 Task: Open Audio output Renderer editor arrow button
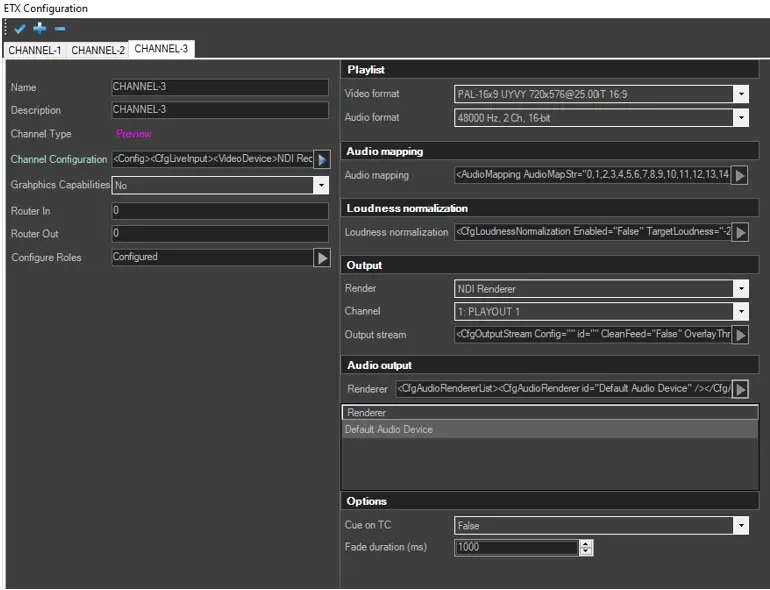click(740, 389)
